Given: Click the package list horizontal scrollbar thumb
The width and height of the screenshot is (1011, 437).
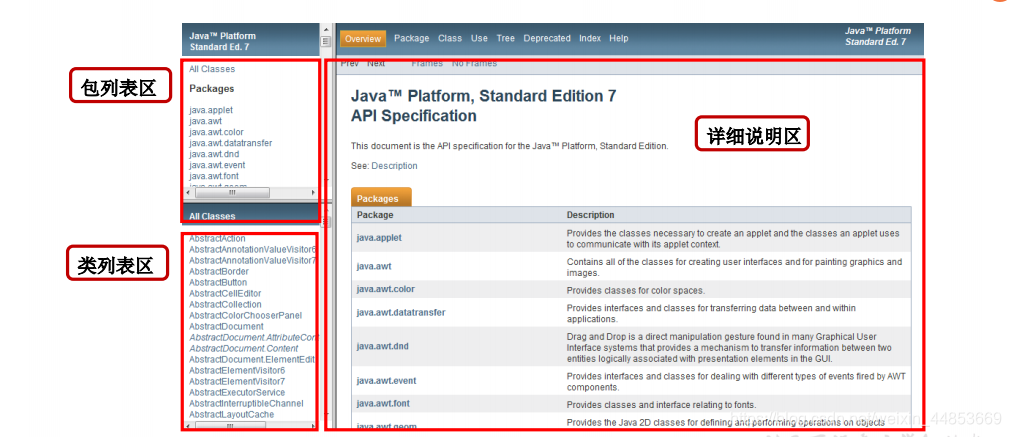Looking at the screenshot, I should tap(232, 193).
